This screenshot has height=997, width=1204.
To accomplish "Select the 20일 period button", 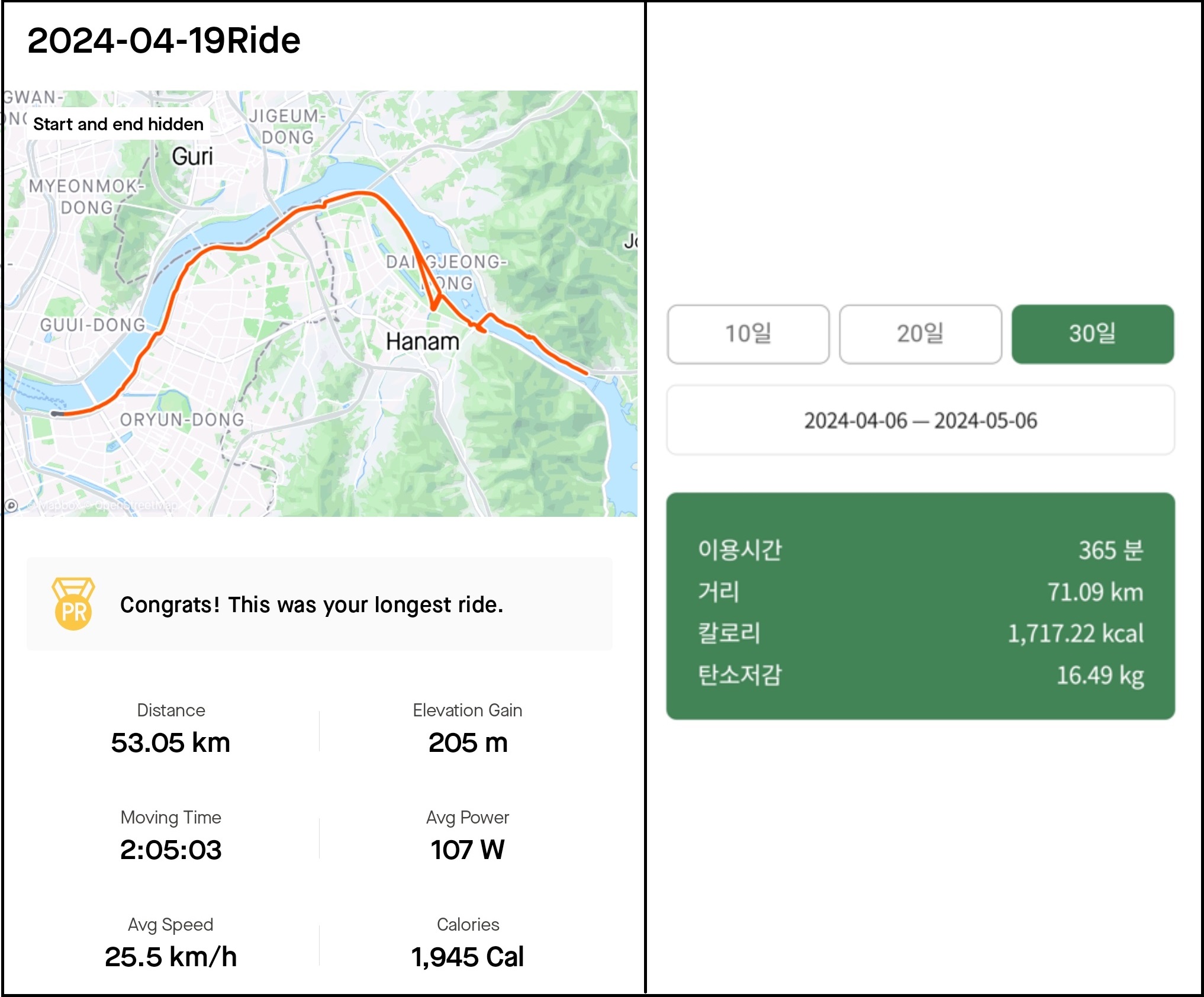I will click(x=920, y=334).
